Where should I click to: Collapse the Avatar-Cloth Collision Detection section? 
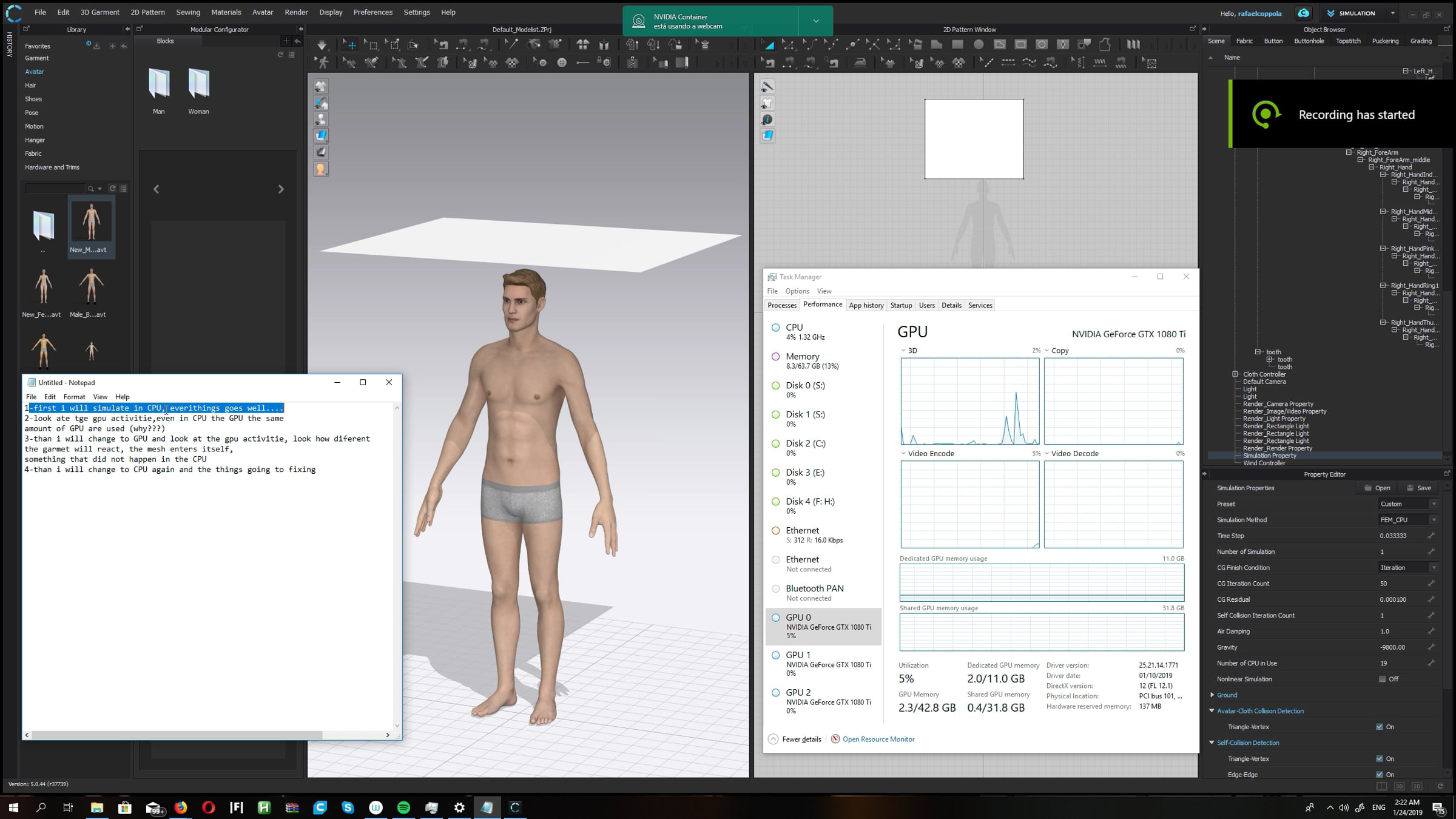[x=1212, y=711]
